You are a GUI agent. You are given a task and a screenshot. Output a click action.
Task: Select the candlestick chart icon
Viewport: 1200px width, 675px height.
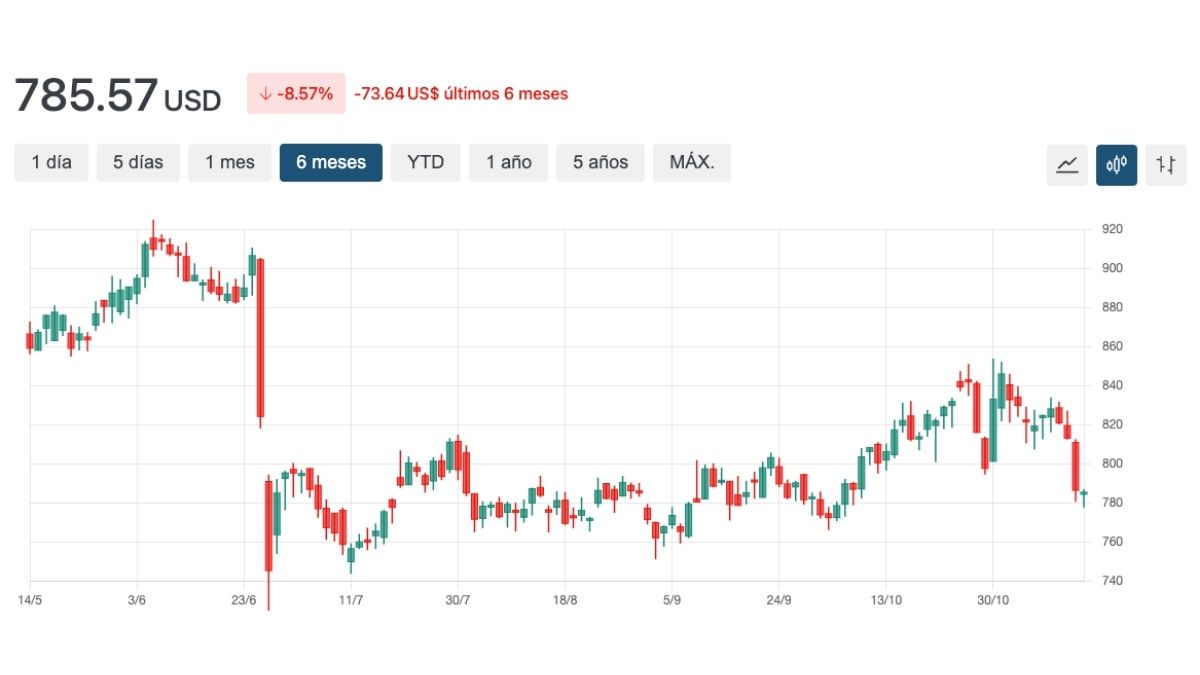(x=1116, y=164)
